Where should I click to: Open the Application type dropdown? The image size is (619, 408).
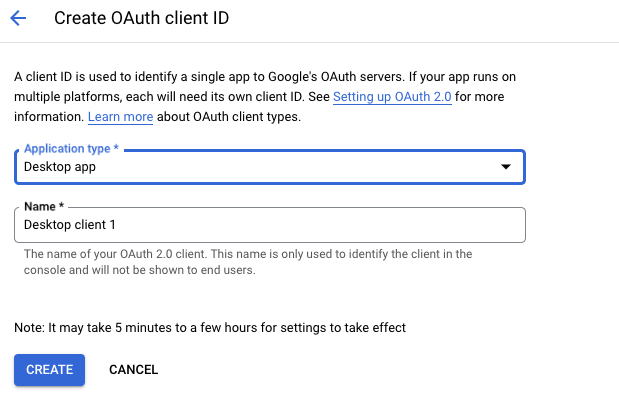269,166
